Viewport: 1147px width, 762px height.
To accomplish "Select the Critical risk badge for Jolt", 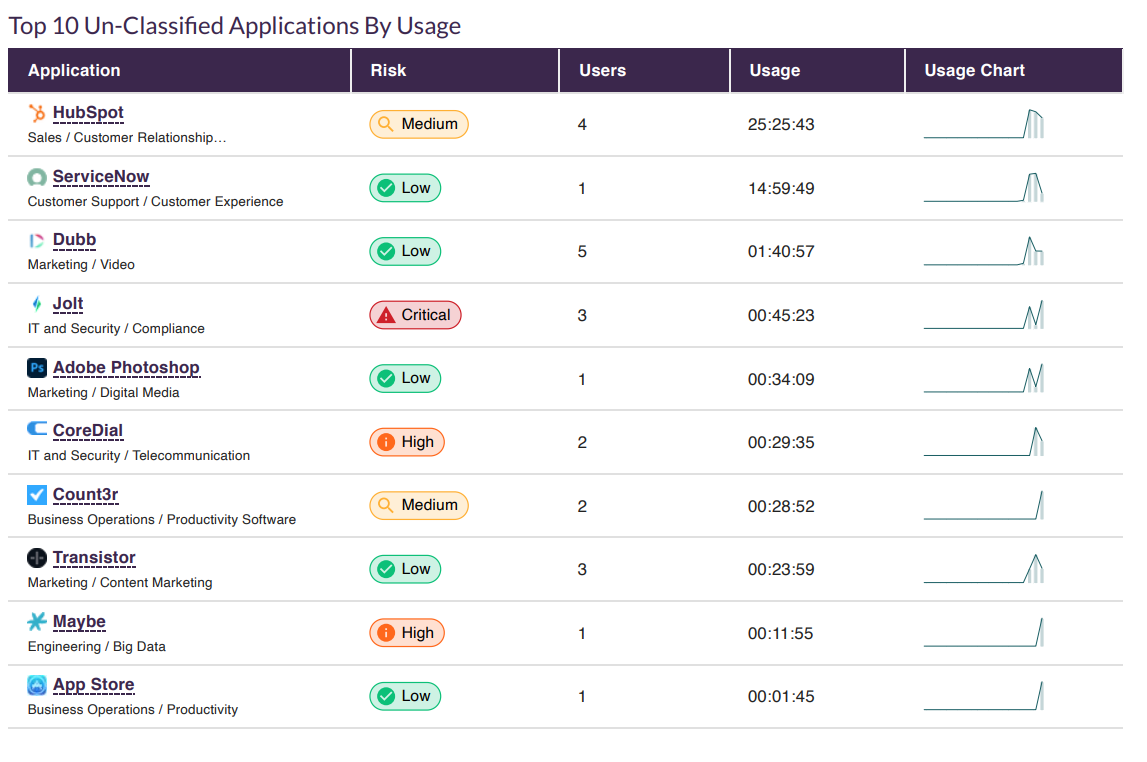I will [x=415, y=314].
